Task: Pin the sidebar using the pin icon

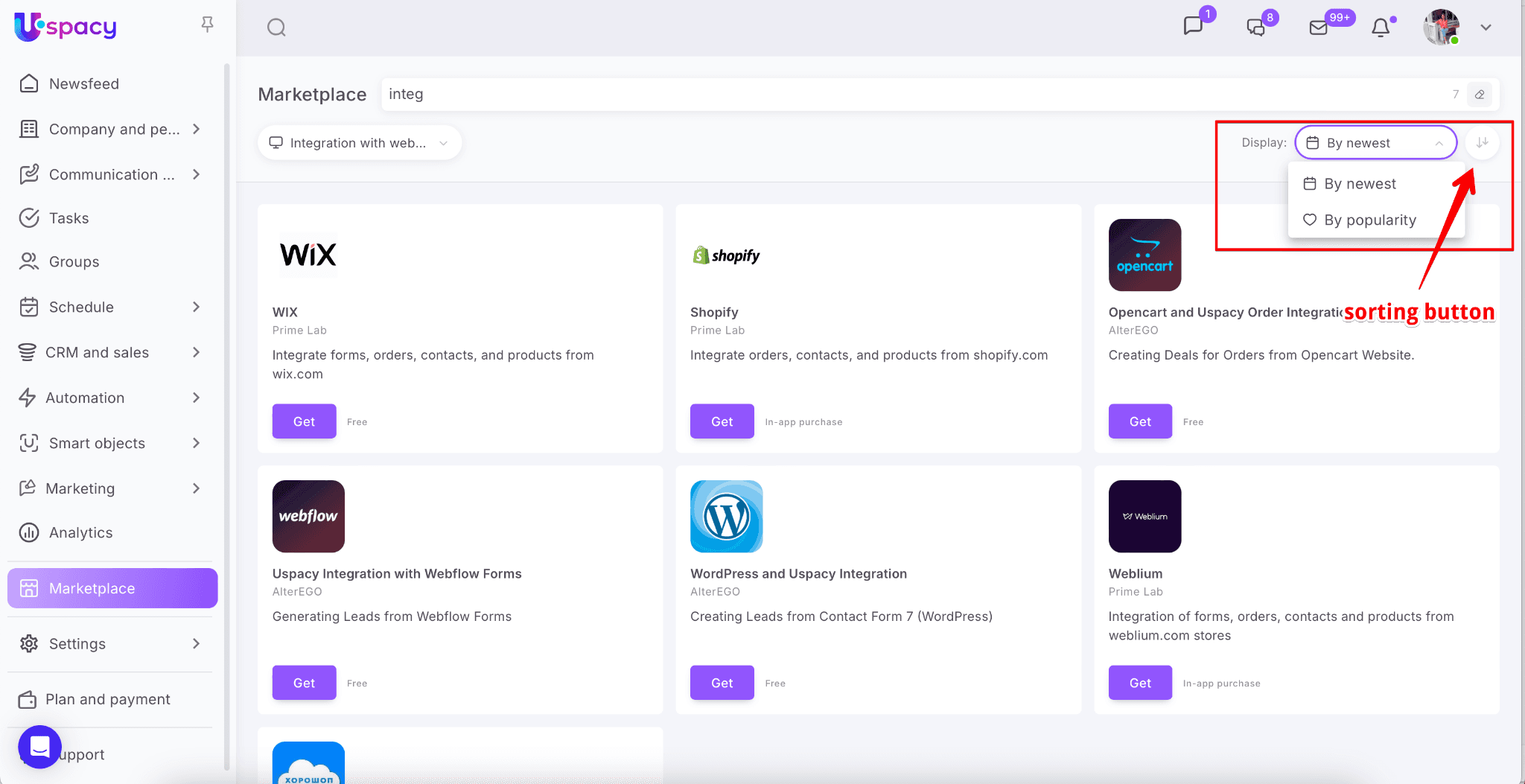Action: [x=208, y=25]
